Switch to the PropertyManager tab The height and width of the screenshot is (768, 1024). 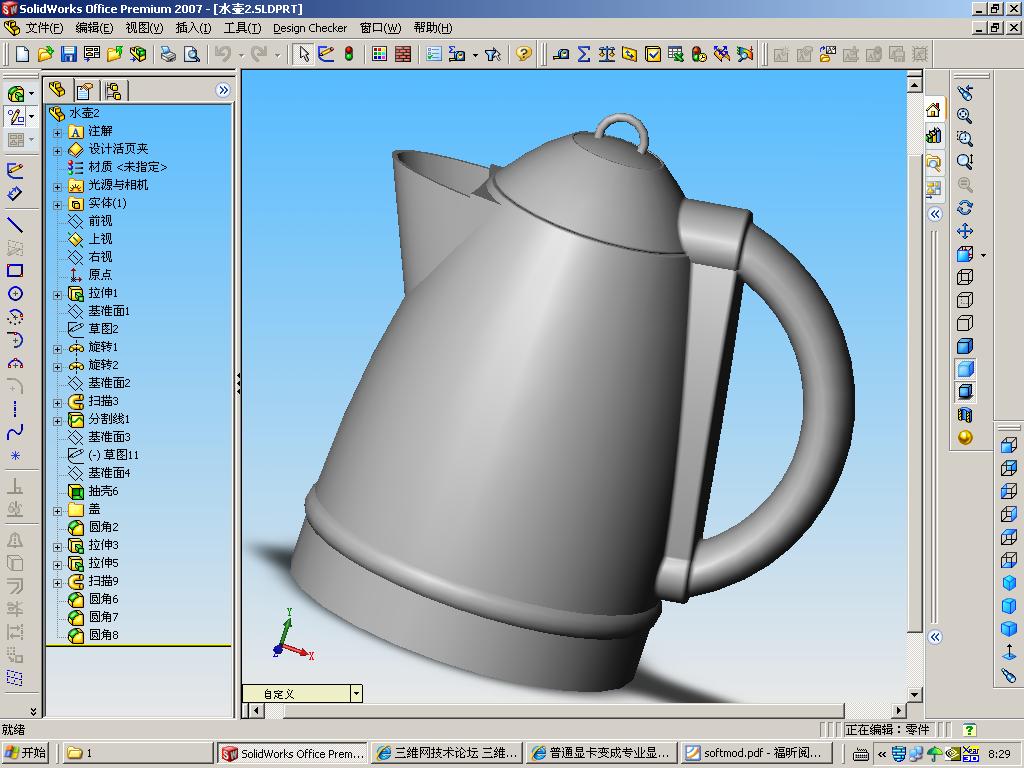tap(85, 90)
